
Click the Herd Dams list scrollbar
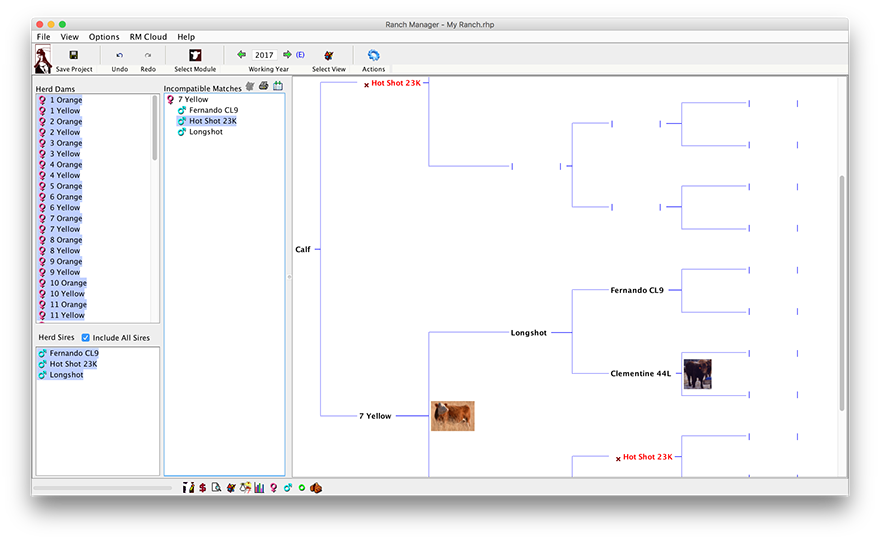155,128
